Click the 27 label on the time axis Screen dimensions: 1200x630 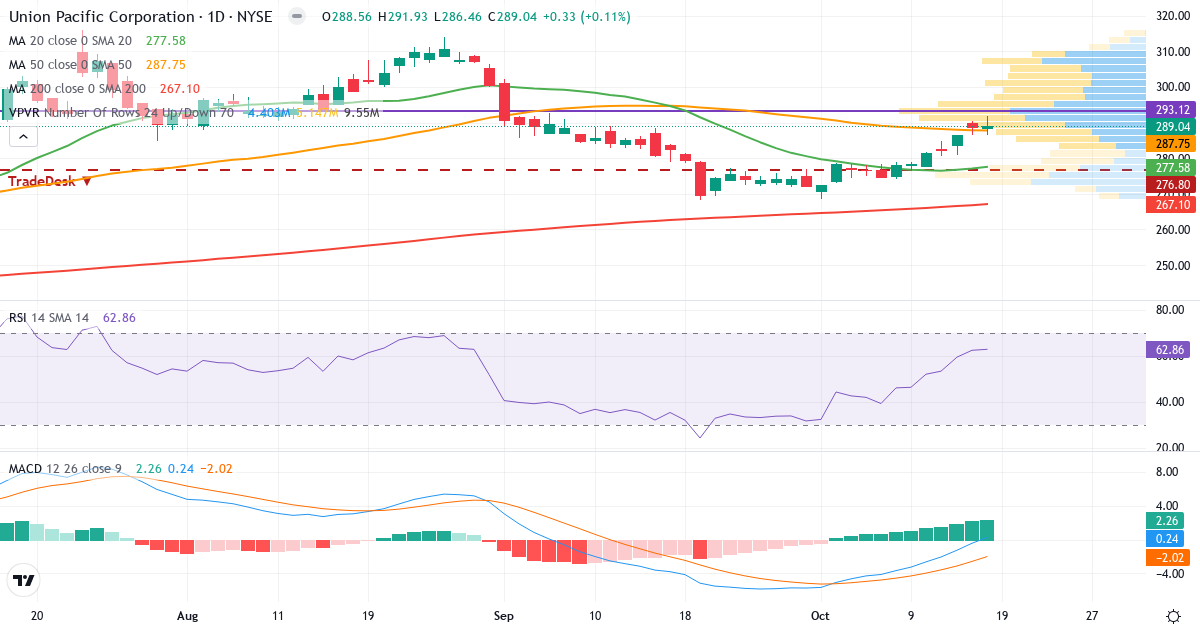pyautogui.click(x=1092, y=616)
